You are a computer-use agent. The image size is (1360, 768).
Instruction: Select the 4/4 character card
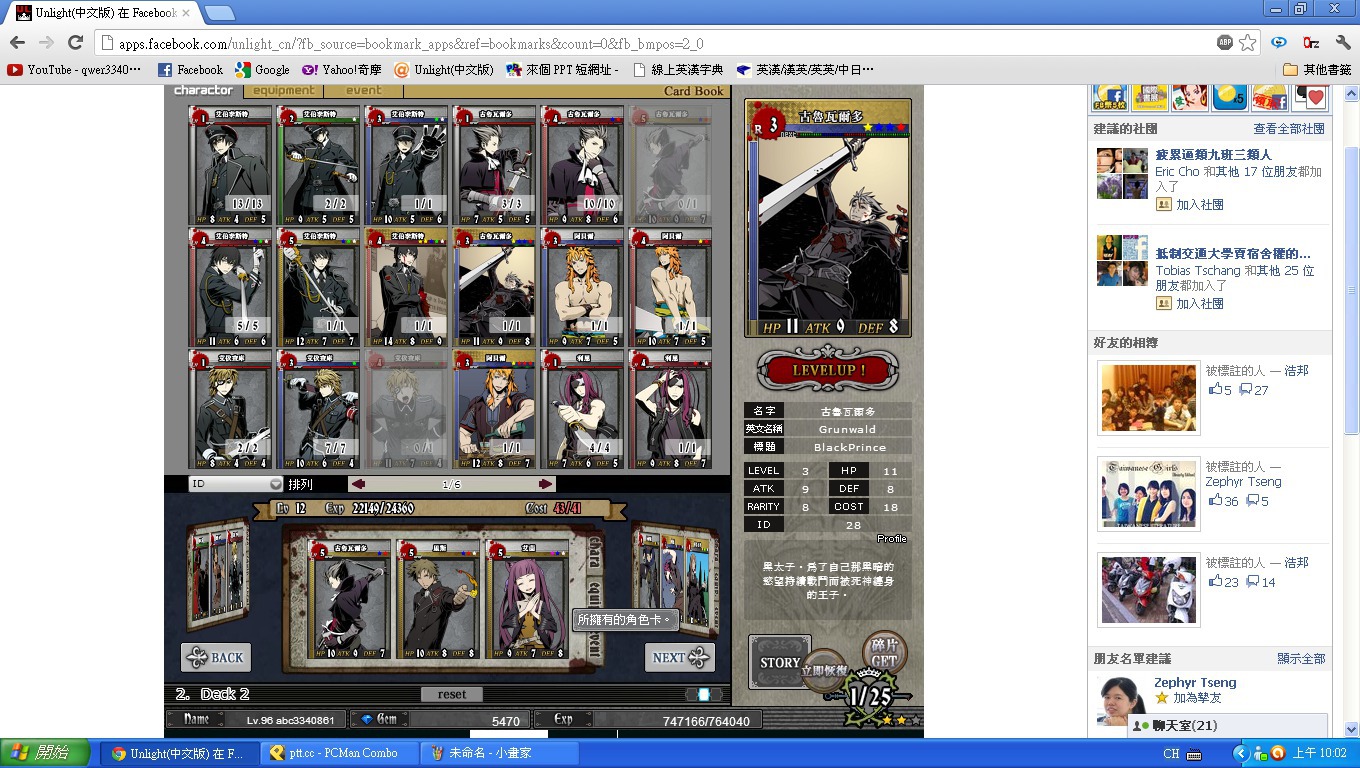(x=582, y=408)
